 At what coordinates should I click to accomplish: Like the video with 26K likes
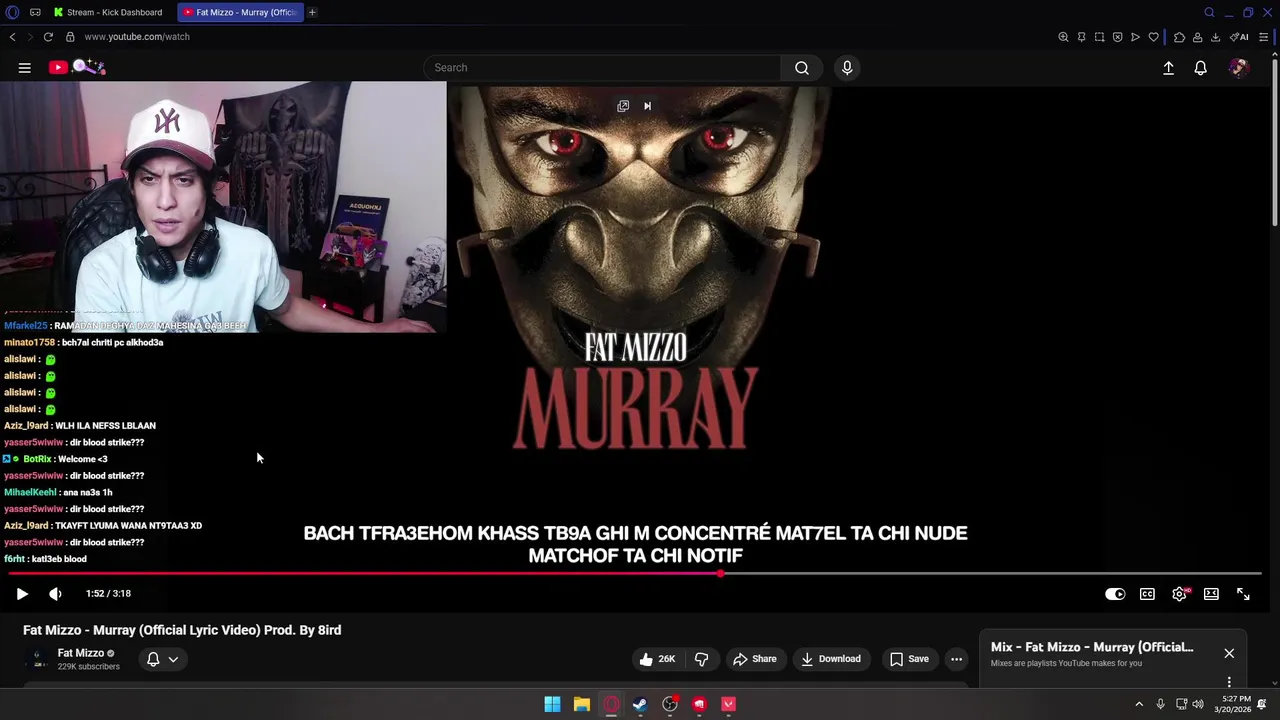657,659
